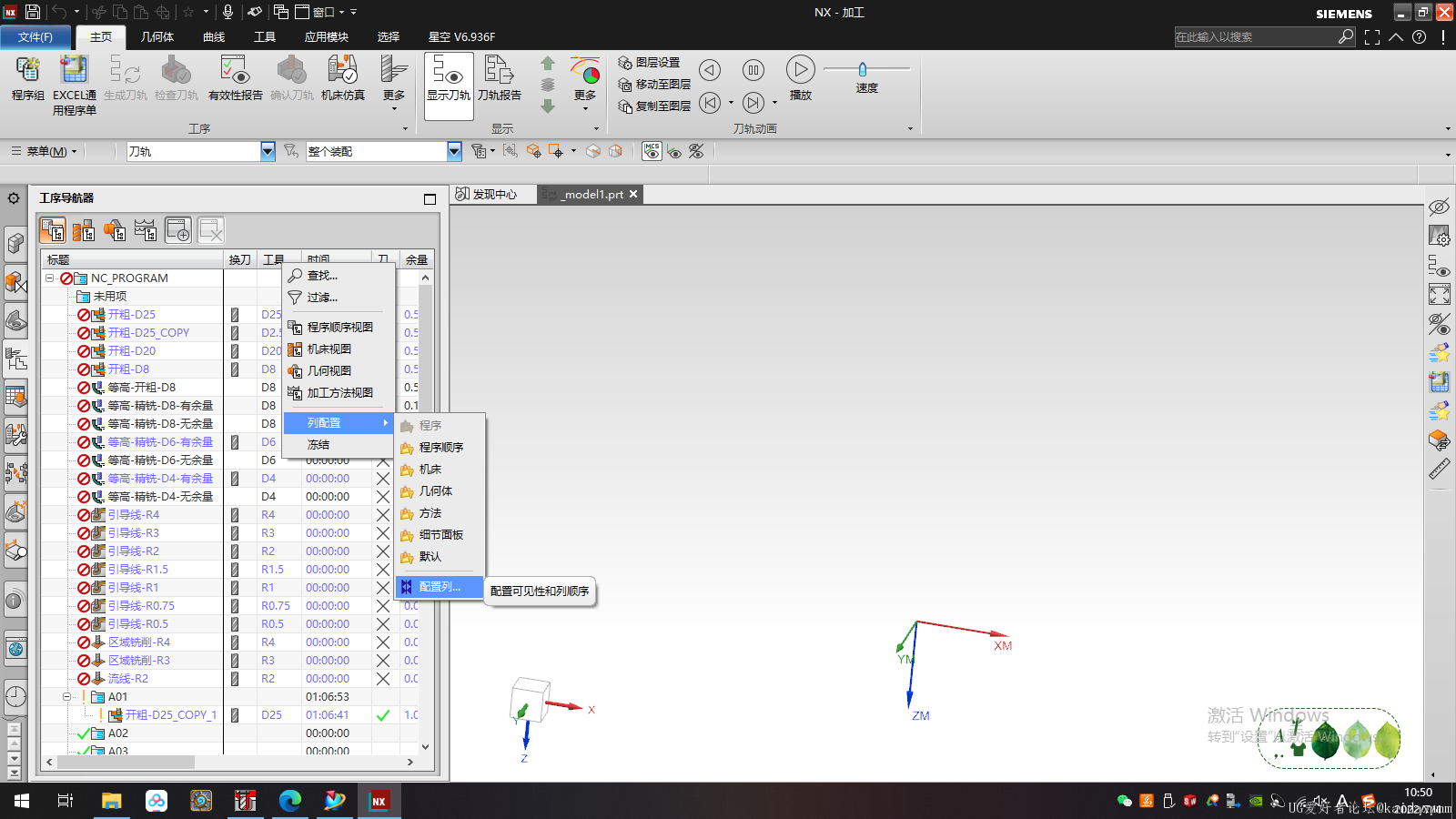Screen dimensions: 1456x819
Task: Click the pause button in 刀轨动画
Action: 753,70
